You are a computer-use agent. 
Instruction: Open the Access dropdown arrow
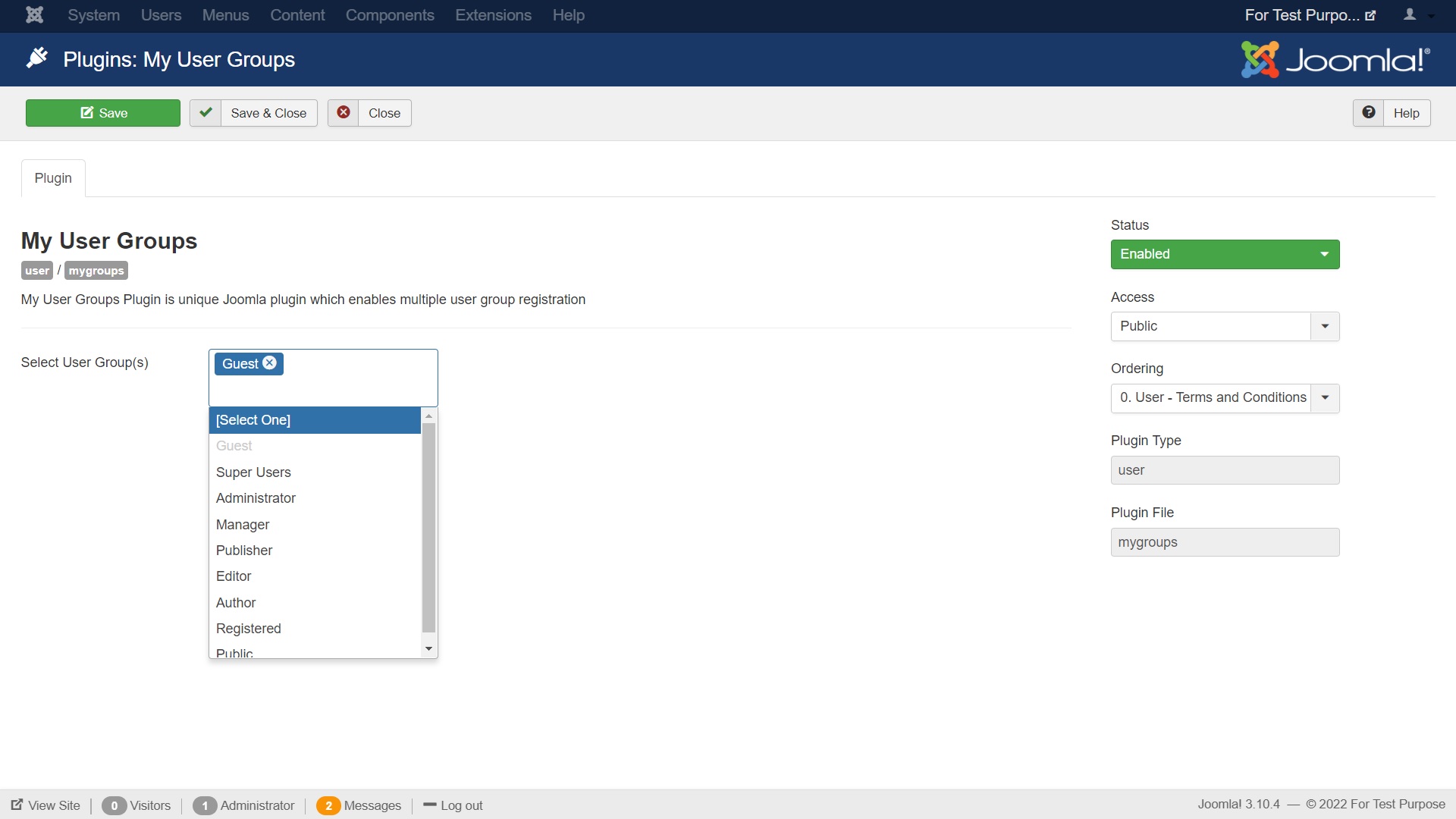point(1325,326)
